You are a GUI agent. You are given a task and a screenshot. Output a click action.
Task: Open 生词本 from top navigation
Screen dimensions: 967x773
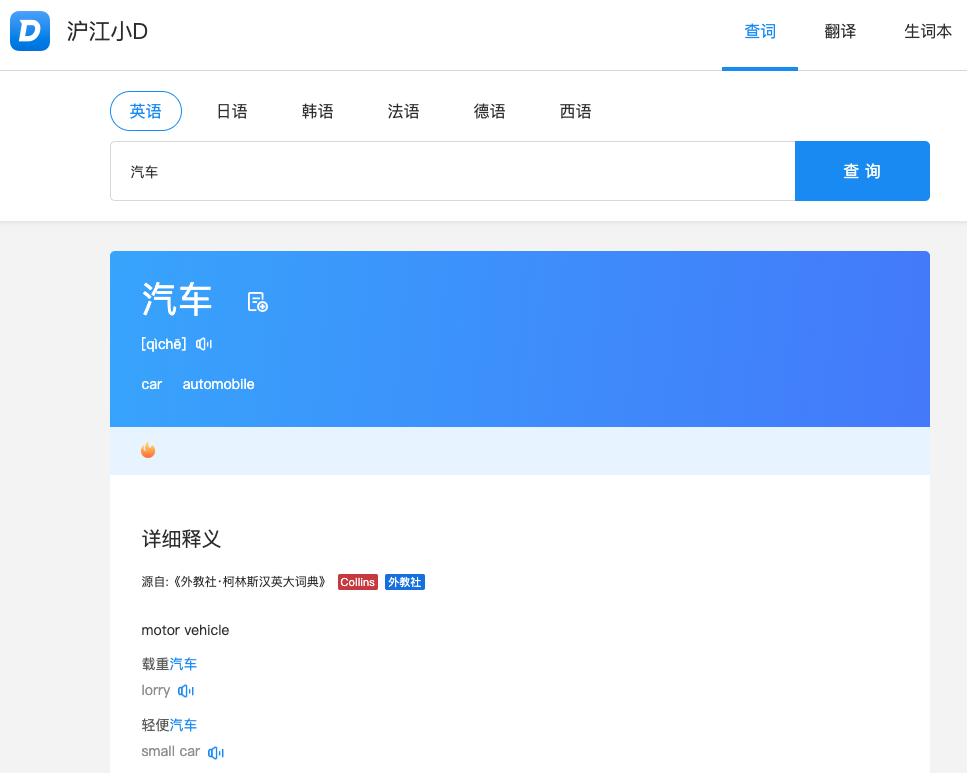click(928, 32)
